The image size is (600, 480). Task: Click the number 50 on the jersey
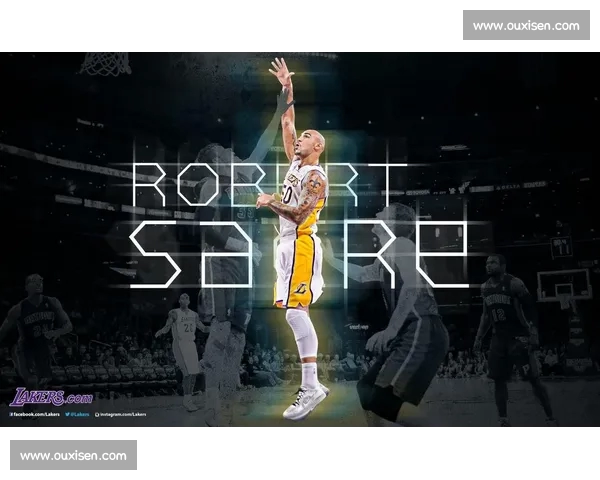click(x=288, y=194)
